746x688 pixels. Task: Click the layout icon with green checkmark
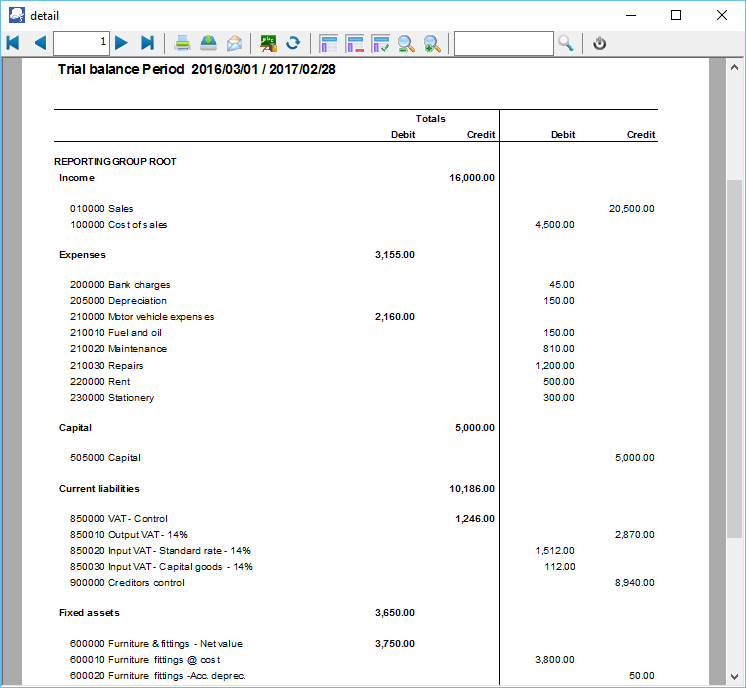[380, 43]
